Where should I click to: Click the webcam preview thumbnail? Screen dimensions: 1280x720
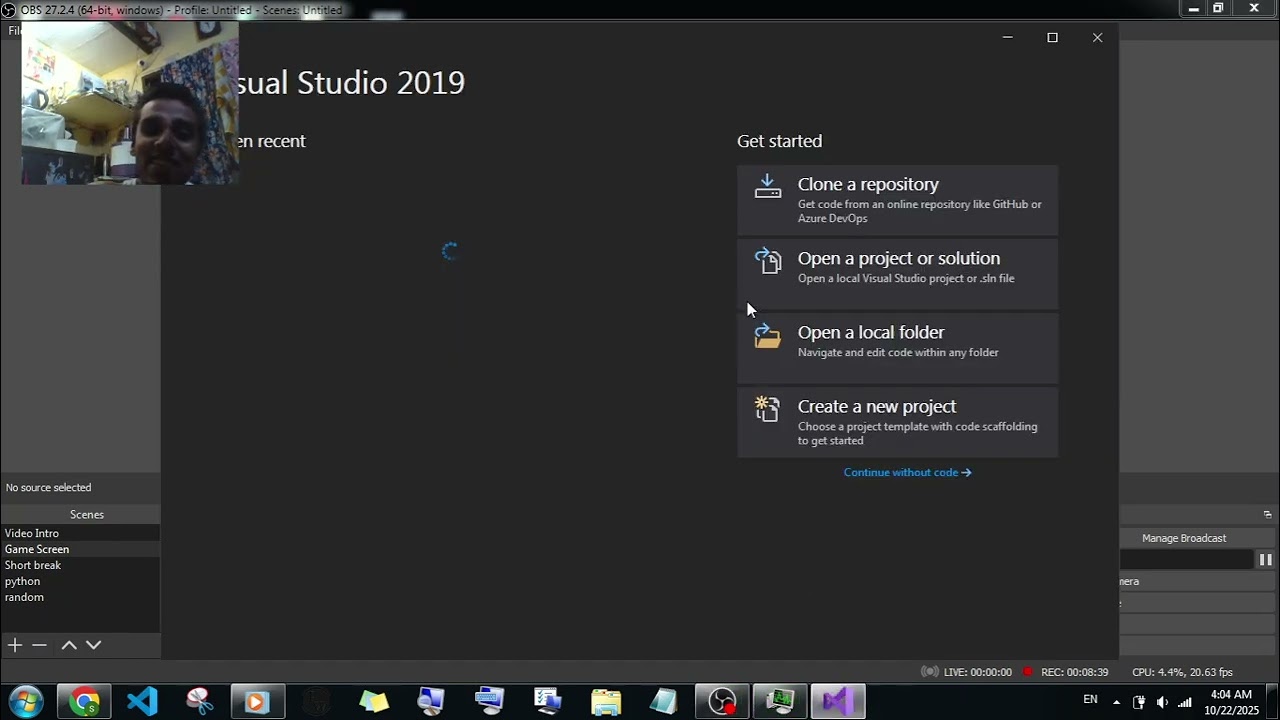click(x=130, y=103)
